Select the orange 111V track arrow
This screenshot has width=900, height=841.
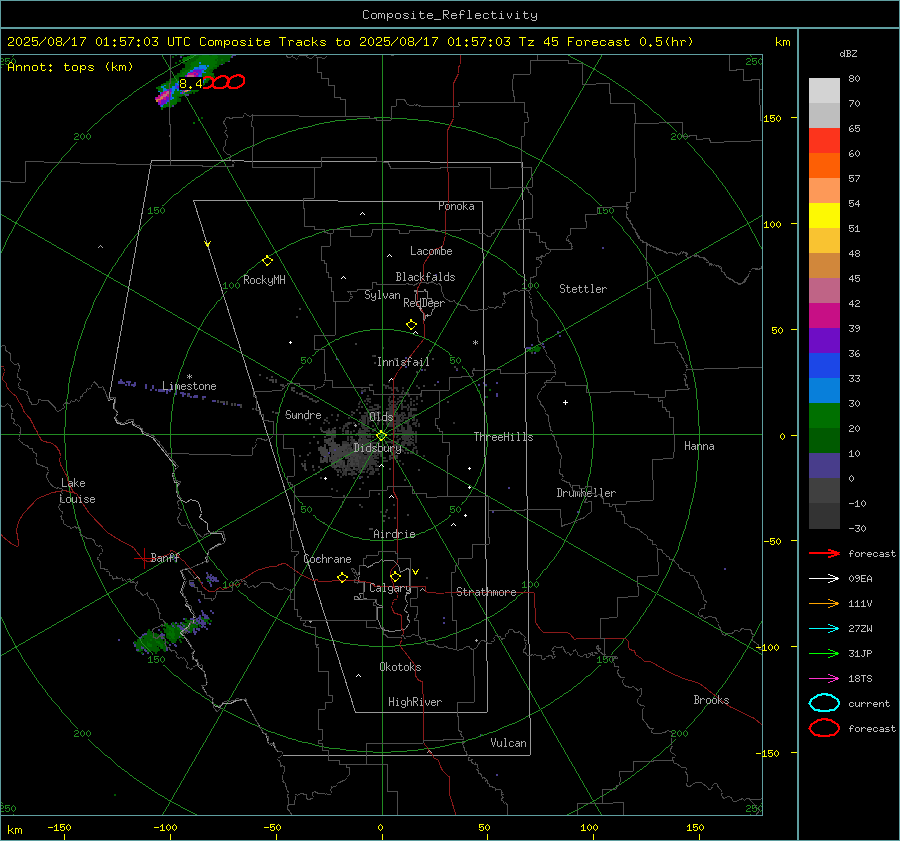pyautogui.click(x=824, y=603)
